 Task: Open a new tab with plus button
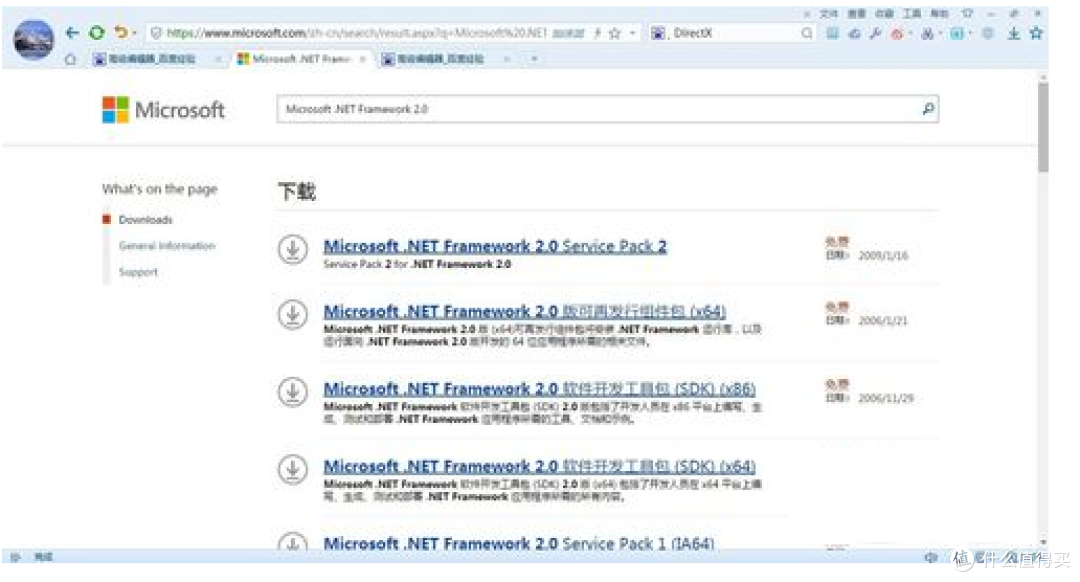(534, 59)
